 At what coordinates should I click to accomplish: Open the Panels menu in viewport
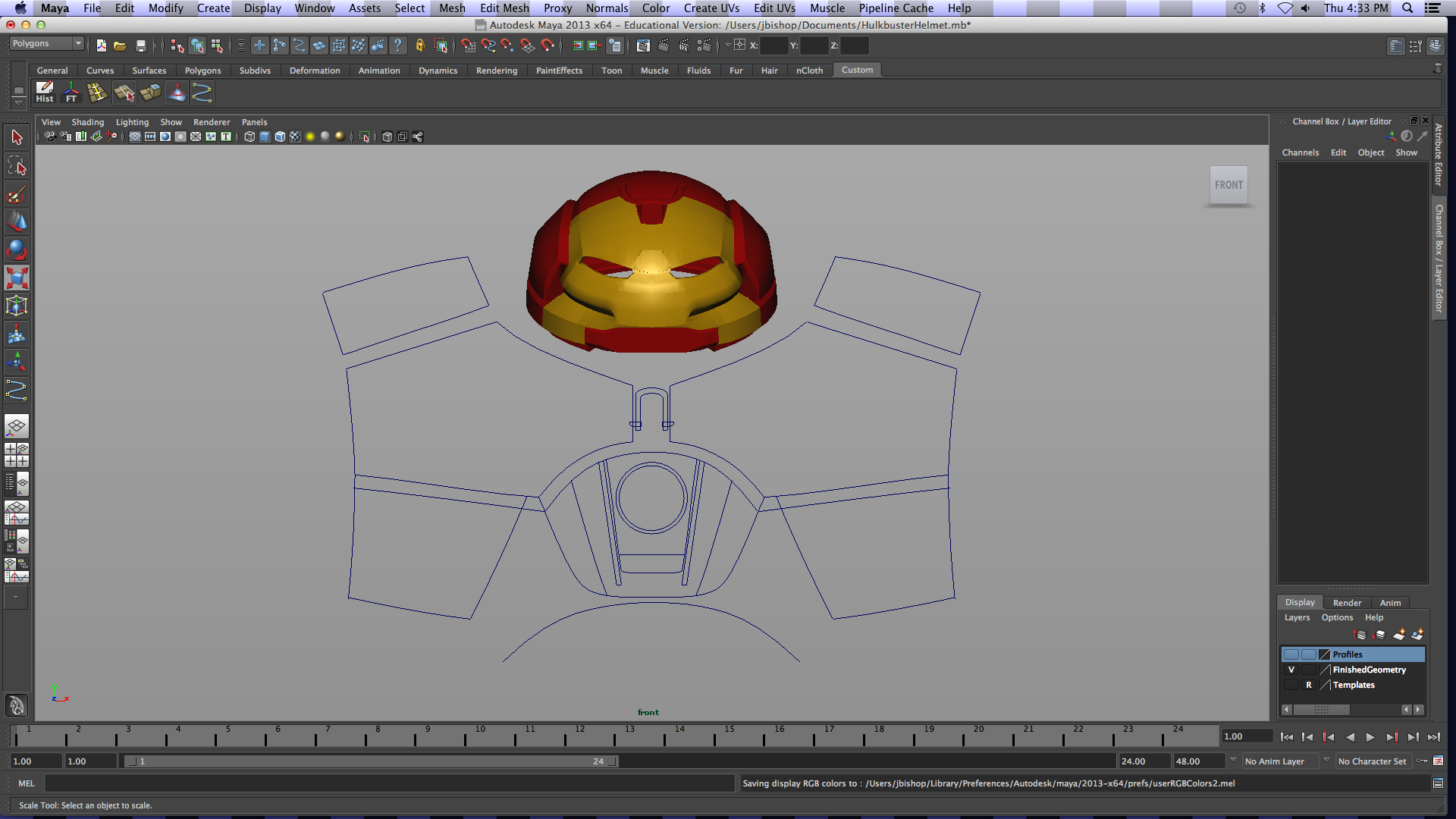click(x=254, y=122)
